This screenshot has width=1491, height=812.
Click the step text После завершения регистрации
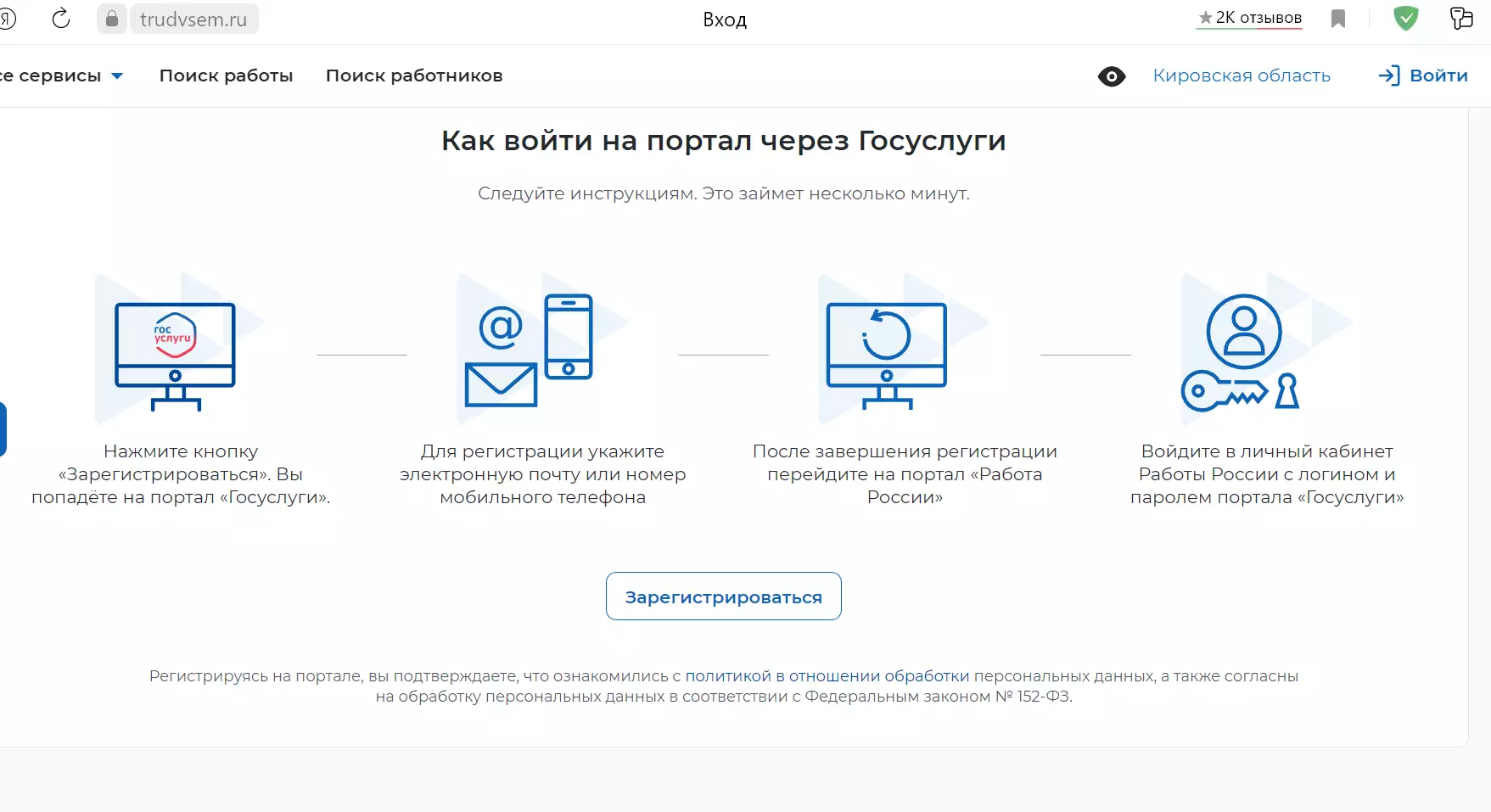[905, 474]
